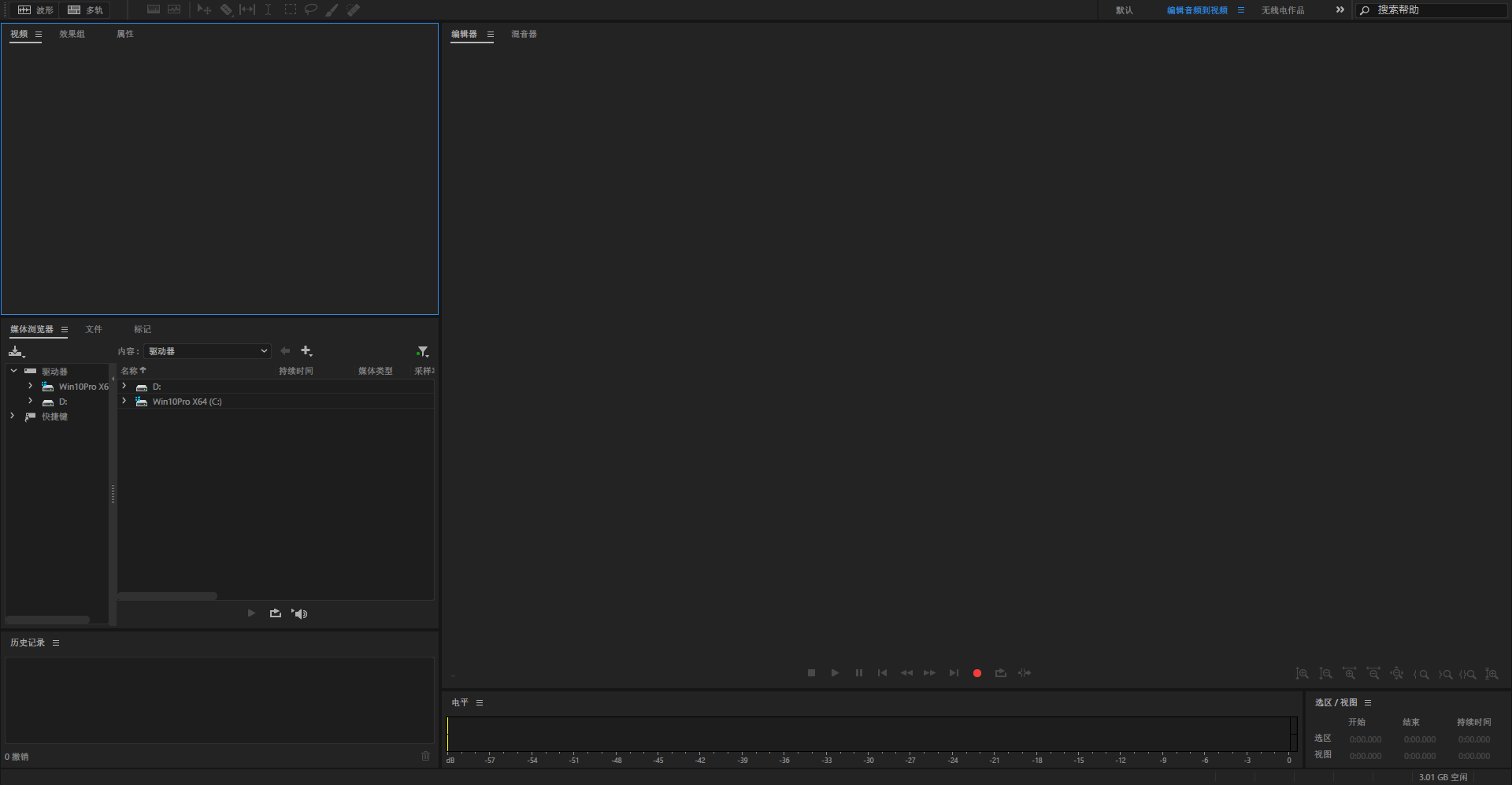Select the Spot Healing Brush tool
This screenshot has height=785, width=1512.
[354, 9]
